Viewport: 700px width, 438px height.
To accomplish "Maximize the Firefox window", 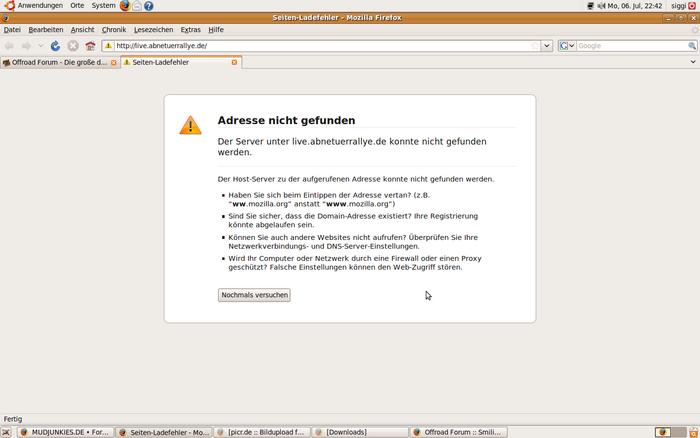I will click(681, 18).
